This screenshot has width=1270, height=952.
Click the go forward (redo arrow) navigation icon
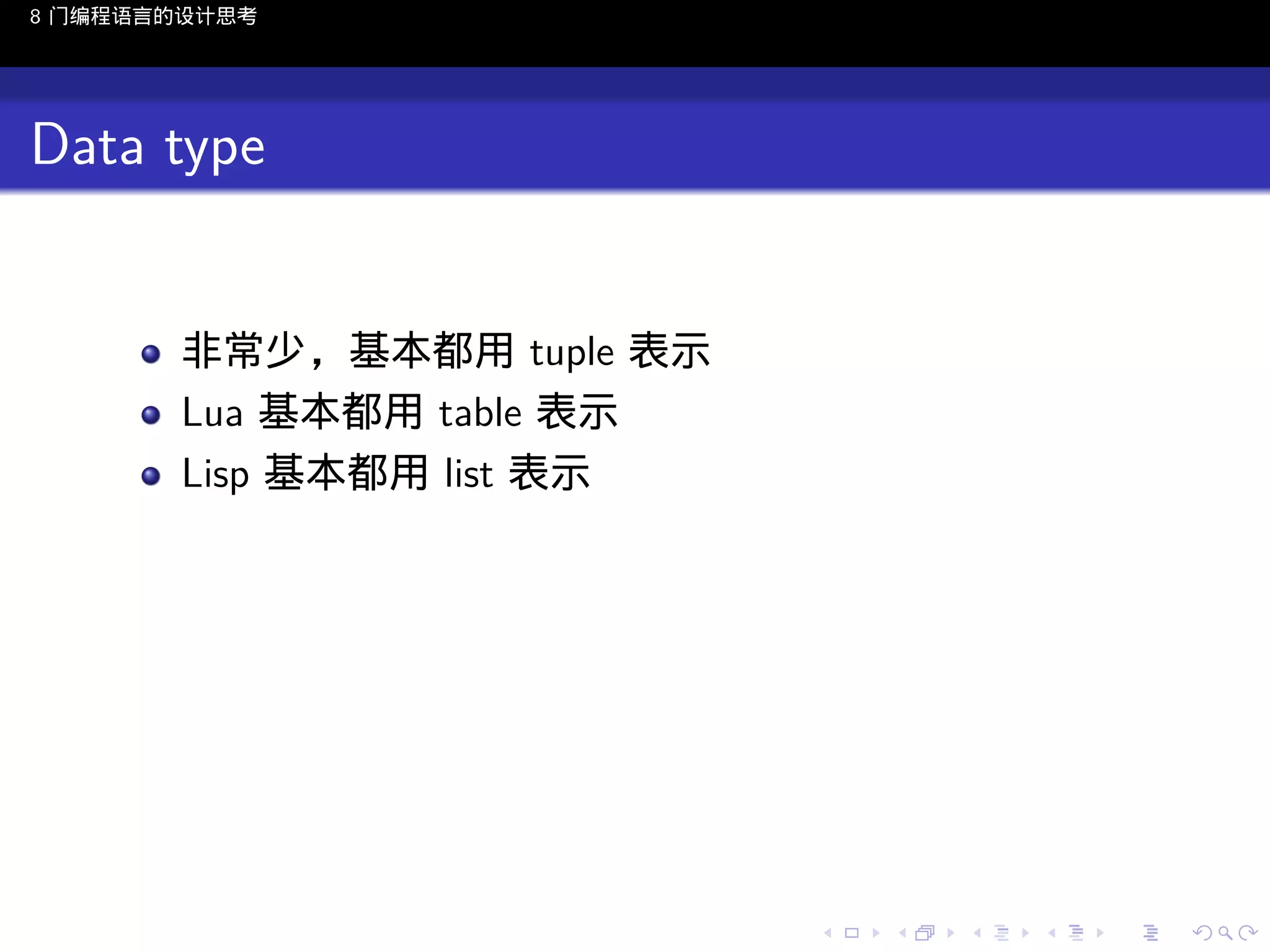[1248, 933]
